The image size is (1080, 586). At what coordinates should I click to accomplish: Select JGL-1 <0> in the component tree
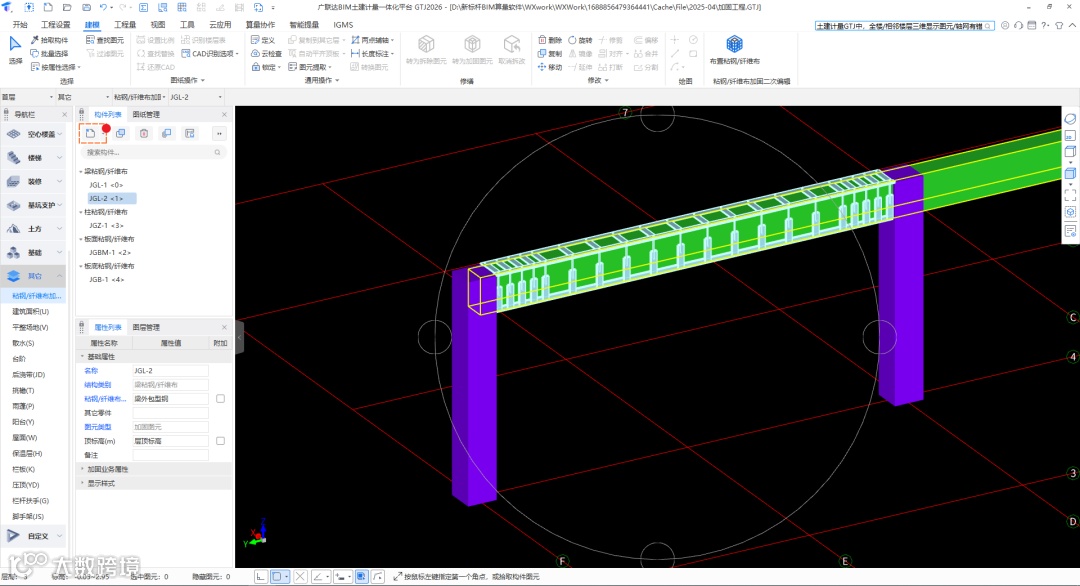106,185
